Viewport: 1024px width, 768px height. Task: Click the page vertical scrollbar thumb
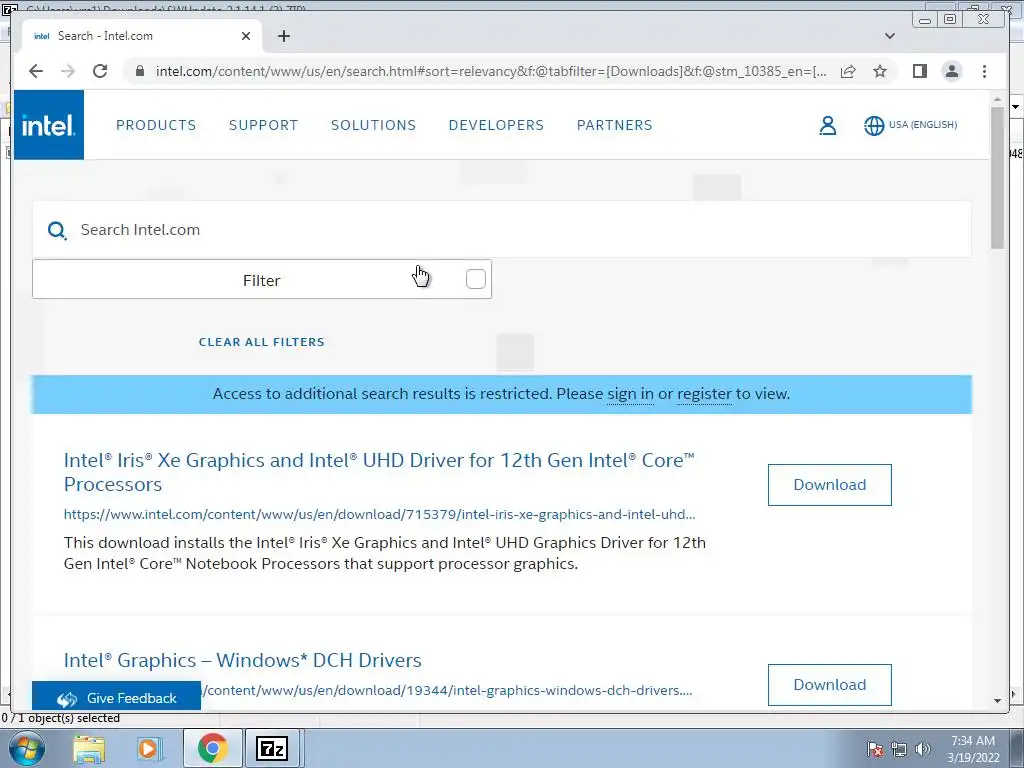click(x=997, y=178)
